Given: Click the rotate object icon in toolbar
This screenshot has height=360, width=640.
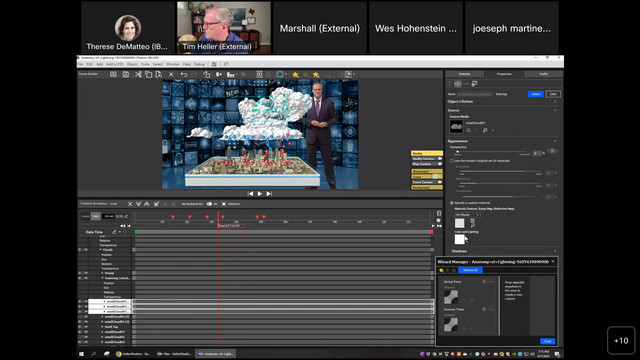Looking at the screenshot, I should [207, 74].
